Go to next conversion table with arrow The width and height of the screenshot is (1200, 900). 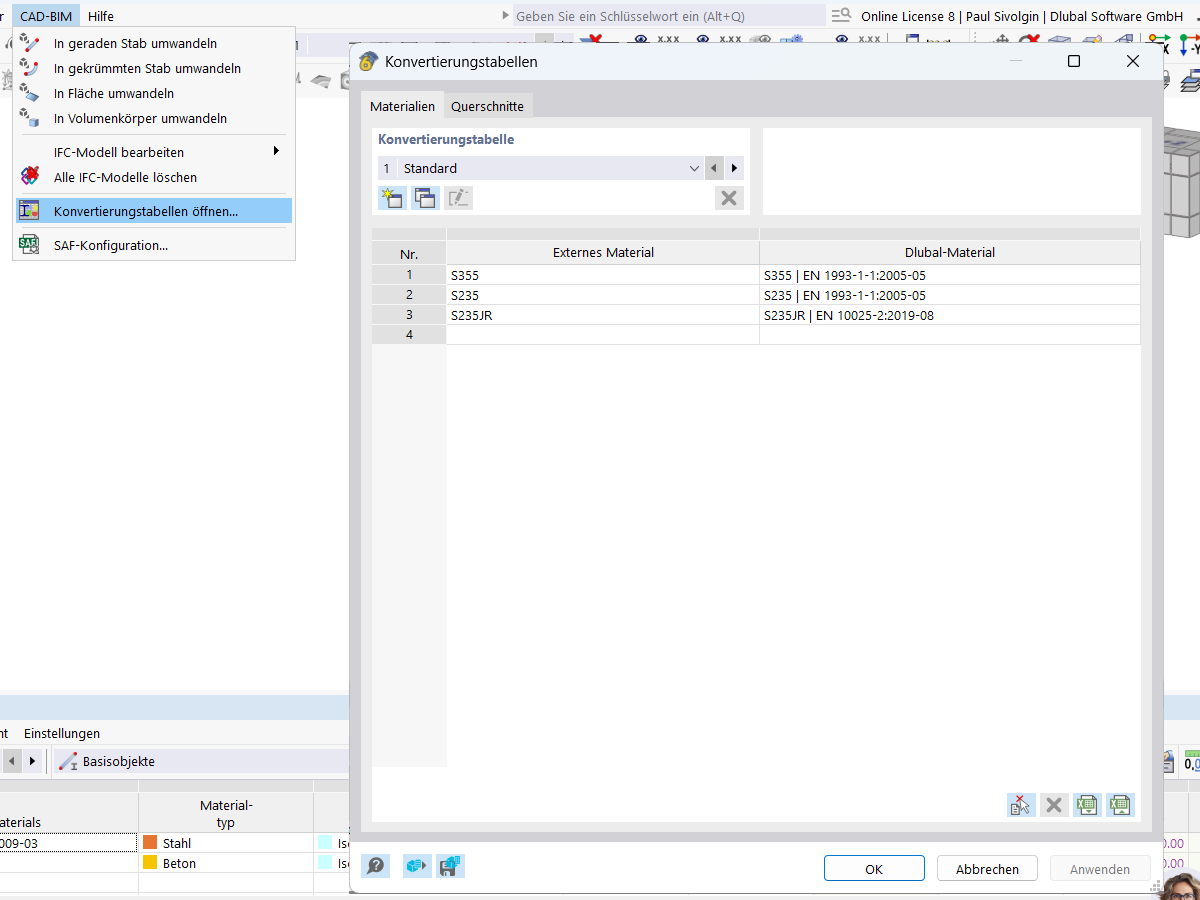pos(733,168)
